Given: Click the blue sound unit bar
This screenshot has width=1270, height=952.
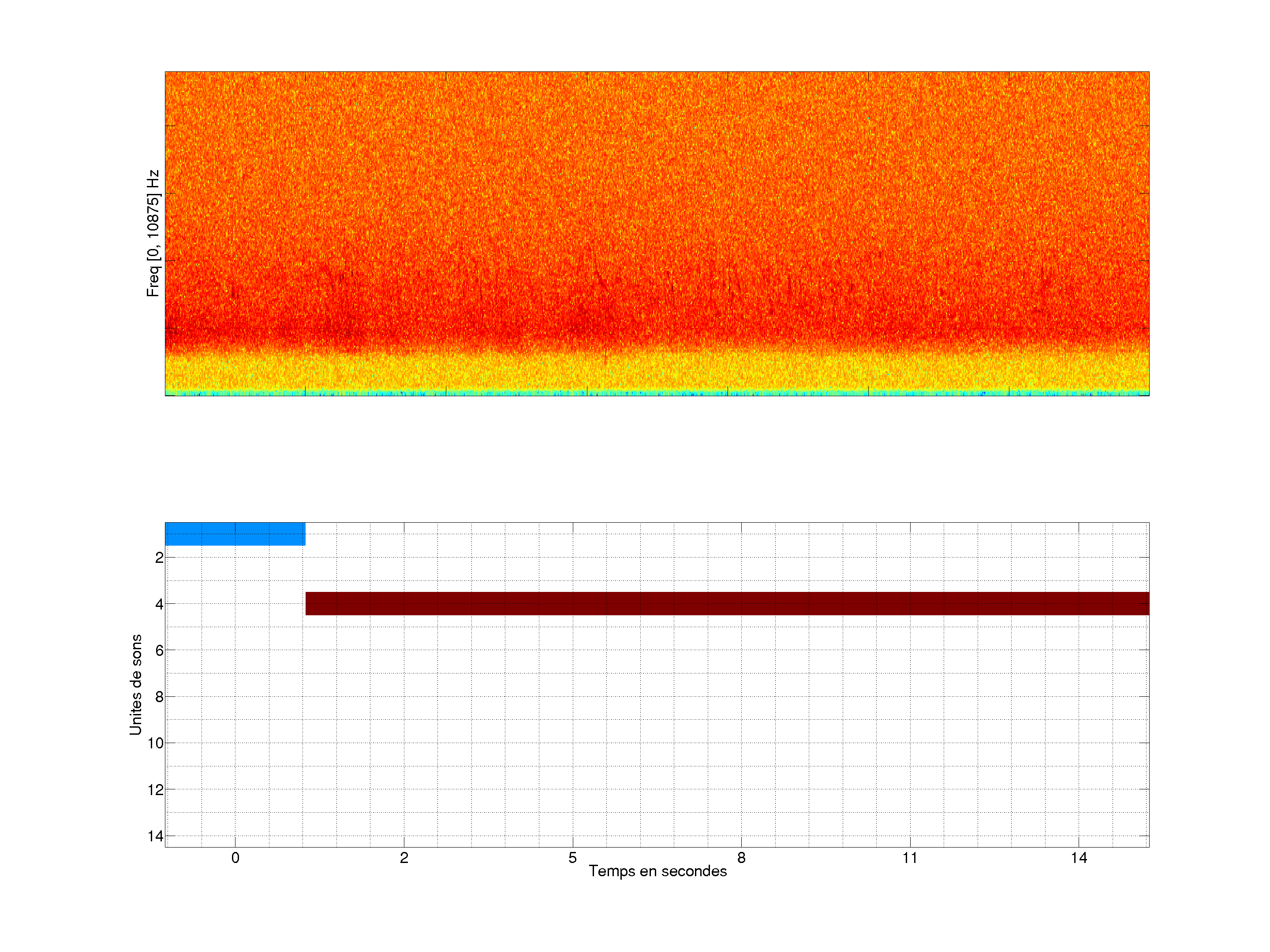Looking at the screenshot, I should pos(235,534).
